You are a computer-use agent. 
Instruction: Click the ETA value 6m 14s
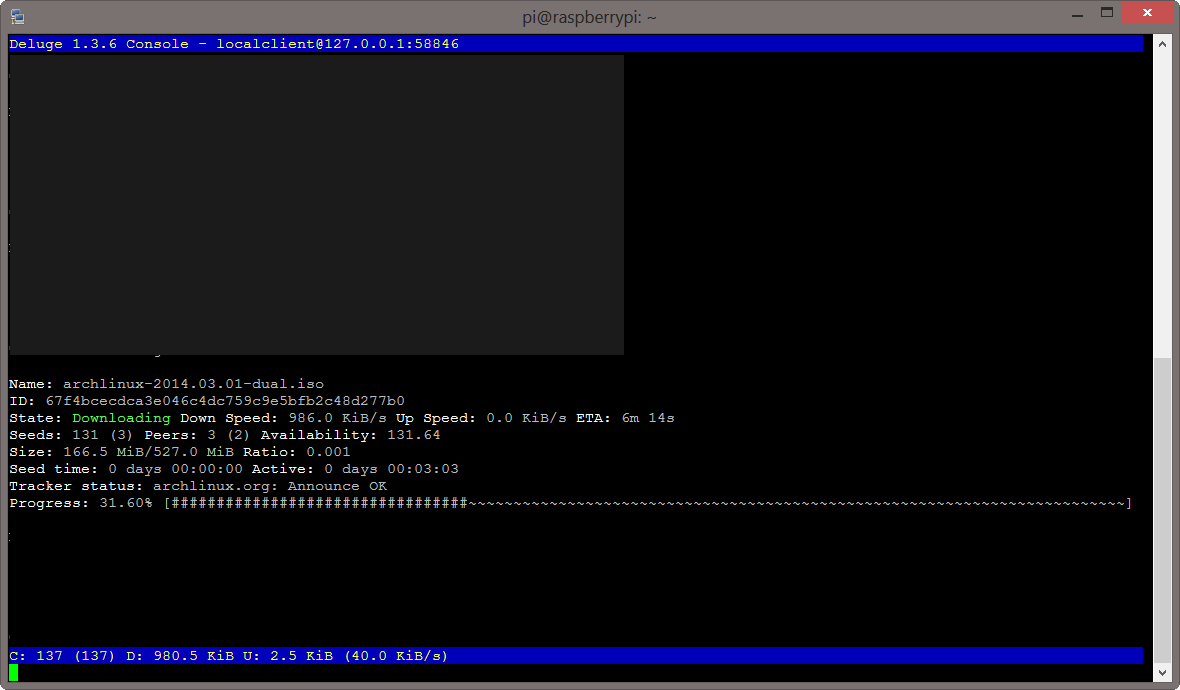tap(648, 418)
